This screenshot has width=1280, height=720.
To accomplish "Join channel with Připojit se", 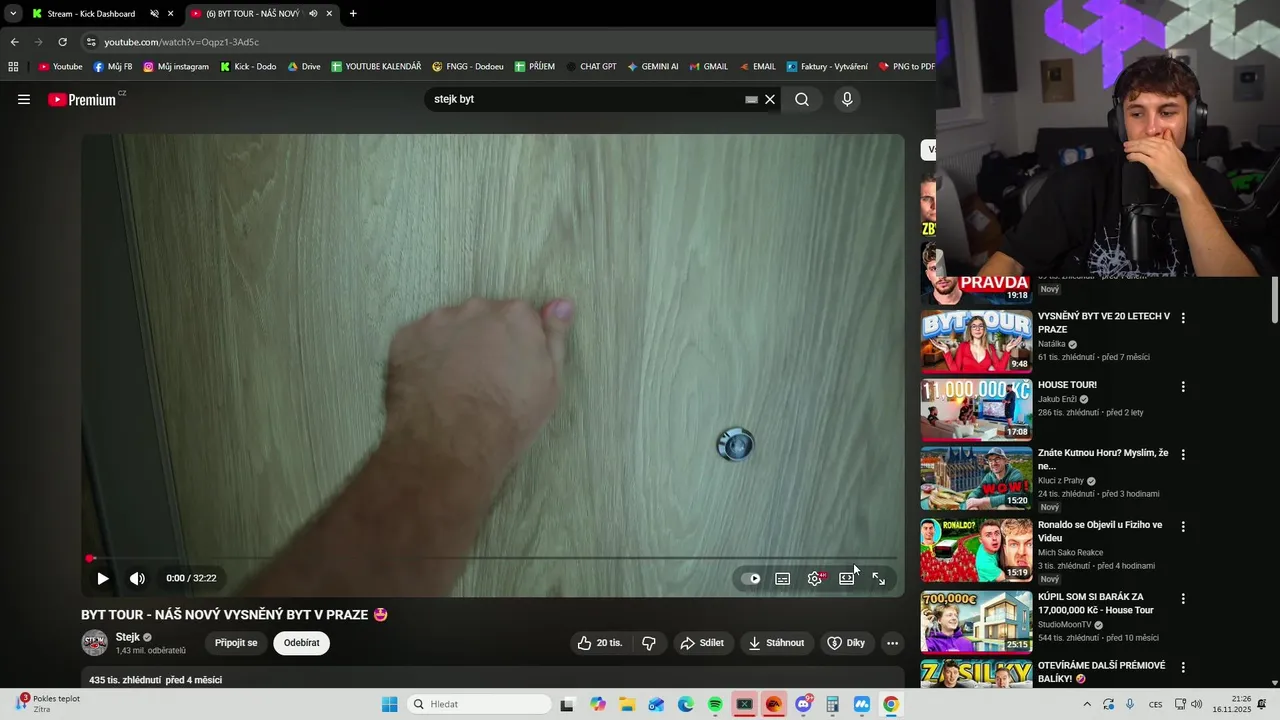I will point(236,643).
